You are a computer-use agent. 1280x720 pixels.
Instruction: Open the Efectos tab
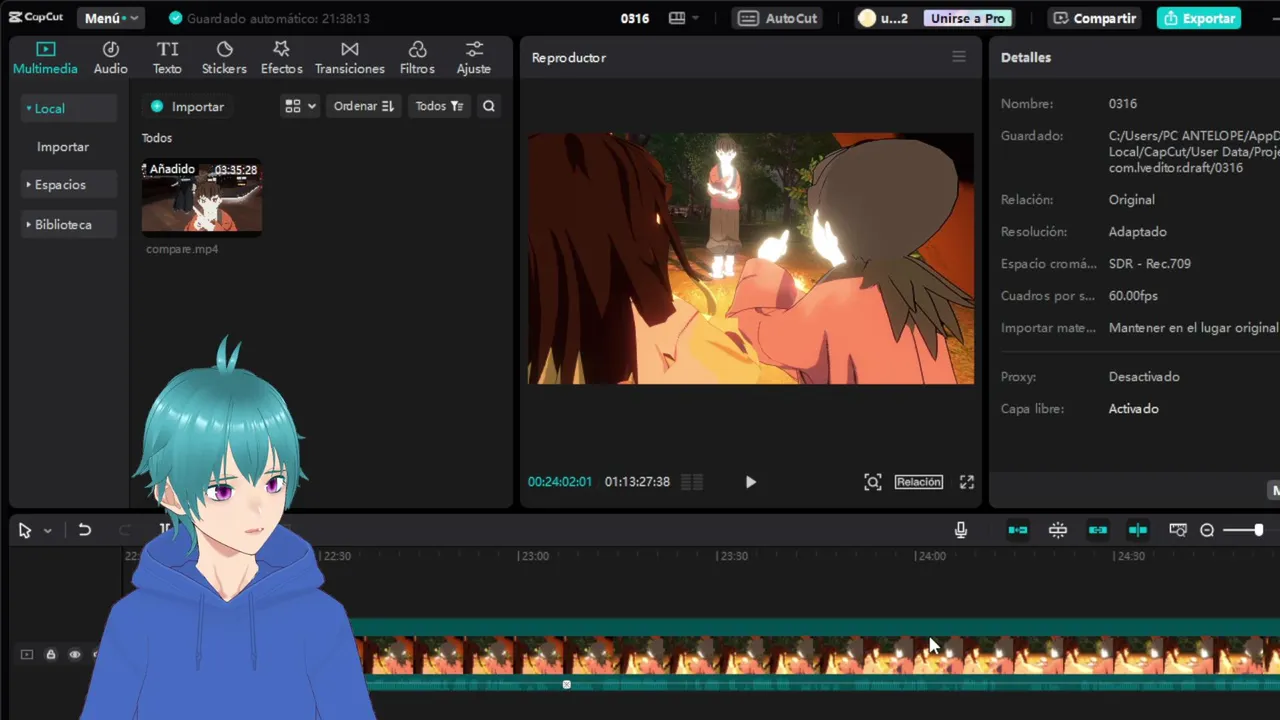281,58
